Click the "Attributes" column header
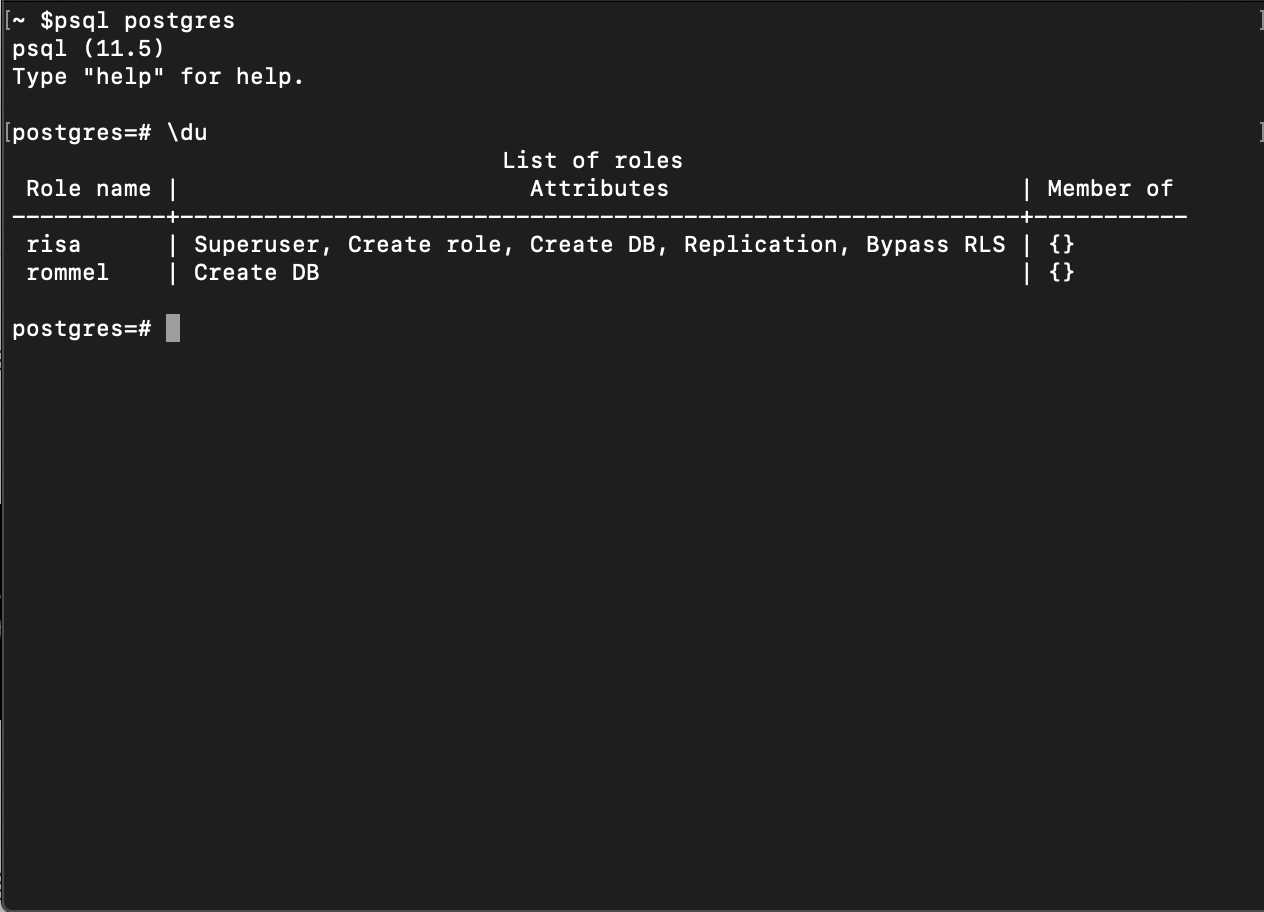Screen dimensions: 1264x912 pyautogui.click(x=599, y=188)
